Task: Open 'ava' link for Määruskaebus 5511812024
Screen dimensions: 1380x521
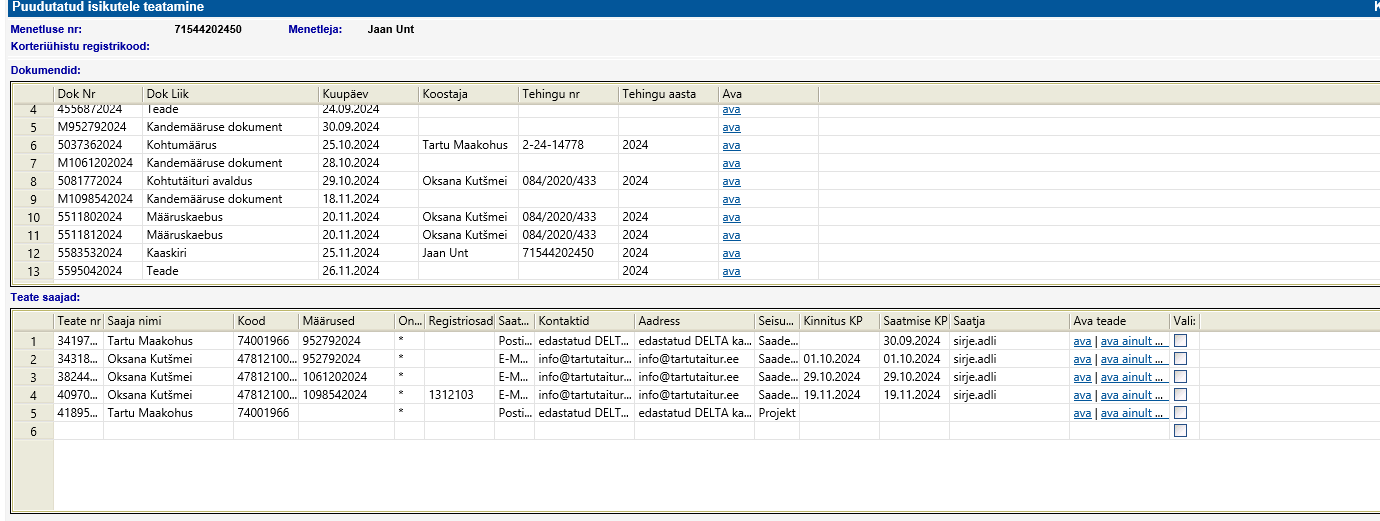Action: coord(731,235)
